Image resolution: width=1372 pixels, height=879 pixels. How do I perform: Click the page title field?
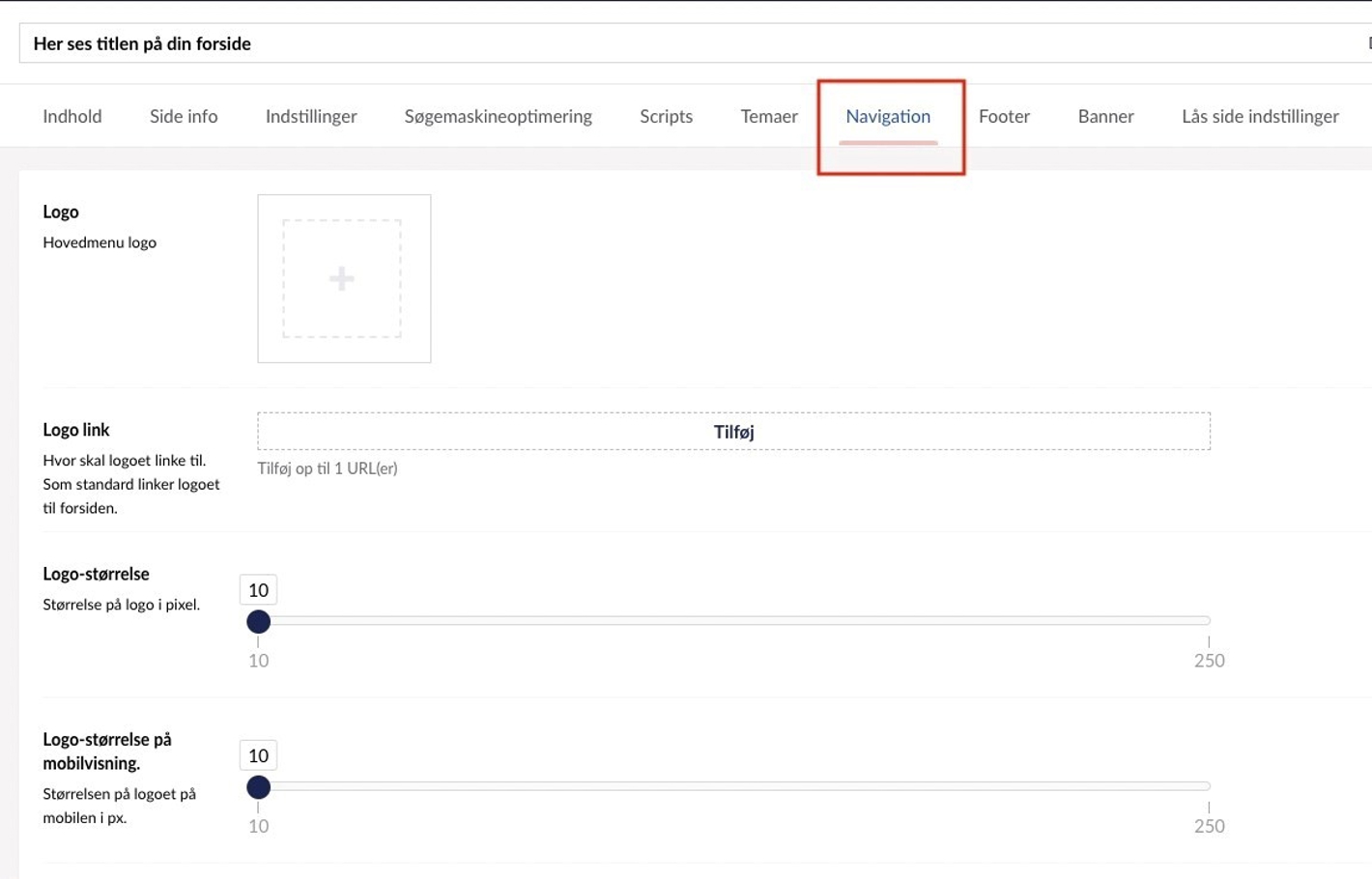[695, 43]
